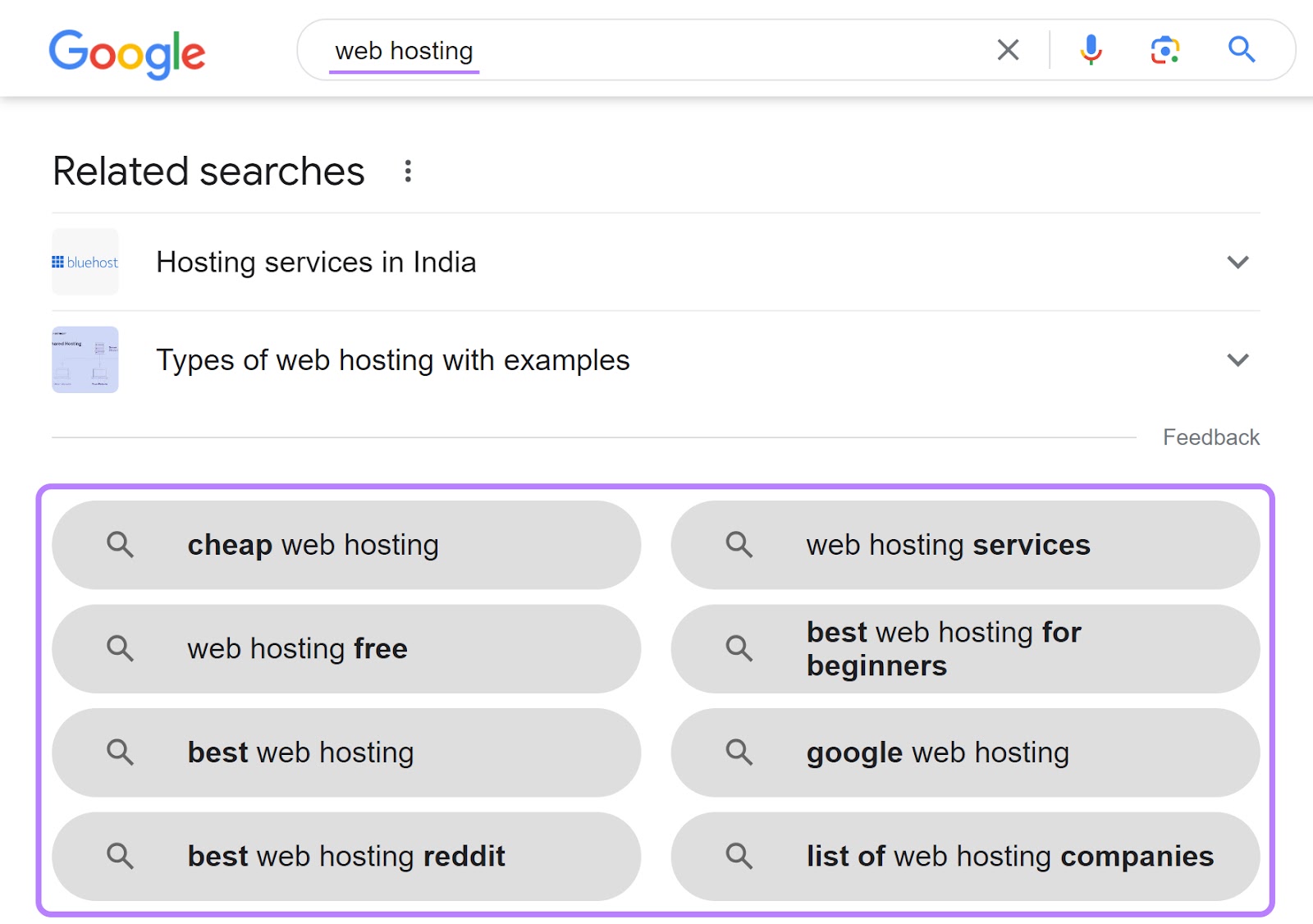Click the voice search microphone icon
The width and height of the screenshot is (1313, 924).
[1091, 50]
